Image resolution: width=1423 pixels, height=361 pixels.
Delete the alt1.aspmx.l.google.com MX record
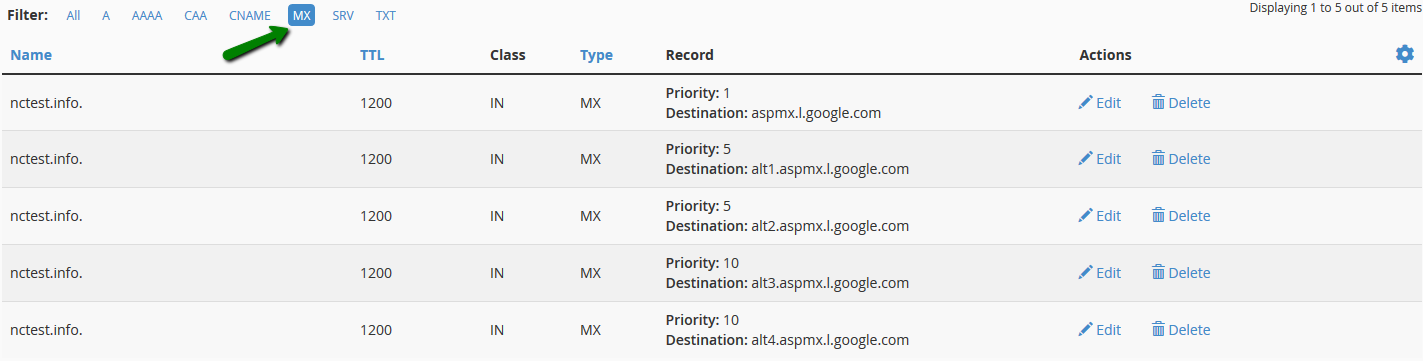coord(1181,158)
